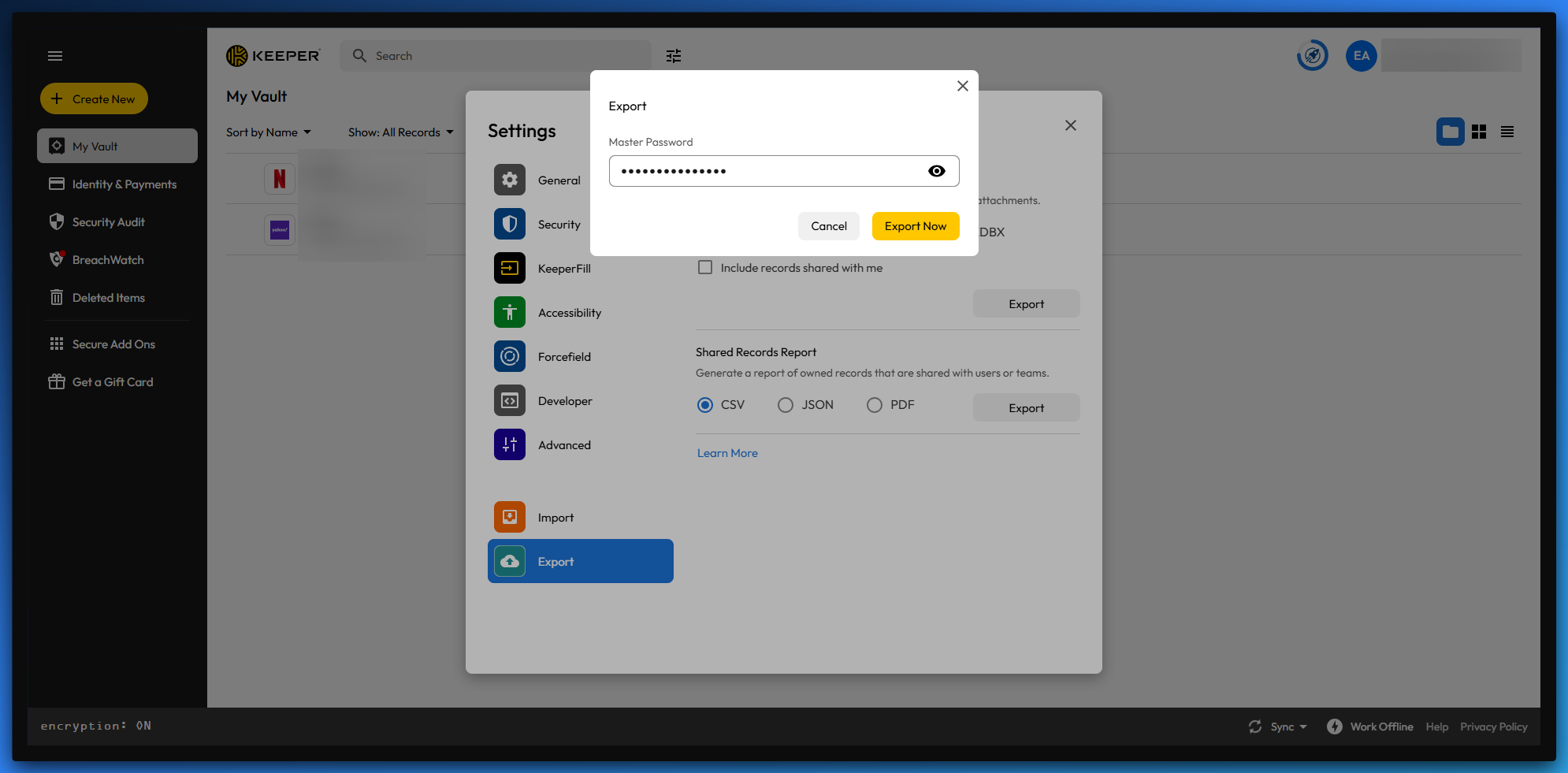
Task: Click the Netflix record icon
Action: click(280, 179)
